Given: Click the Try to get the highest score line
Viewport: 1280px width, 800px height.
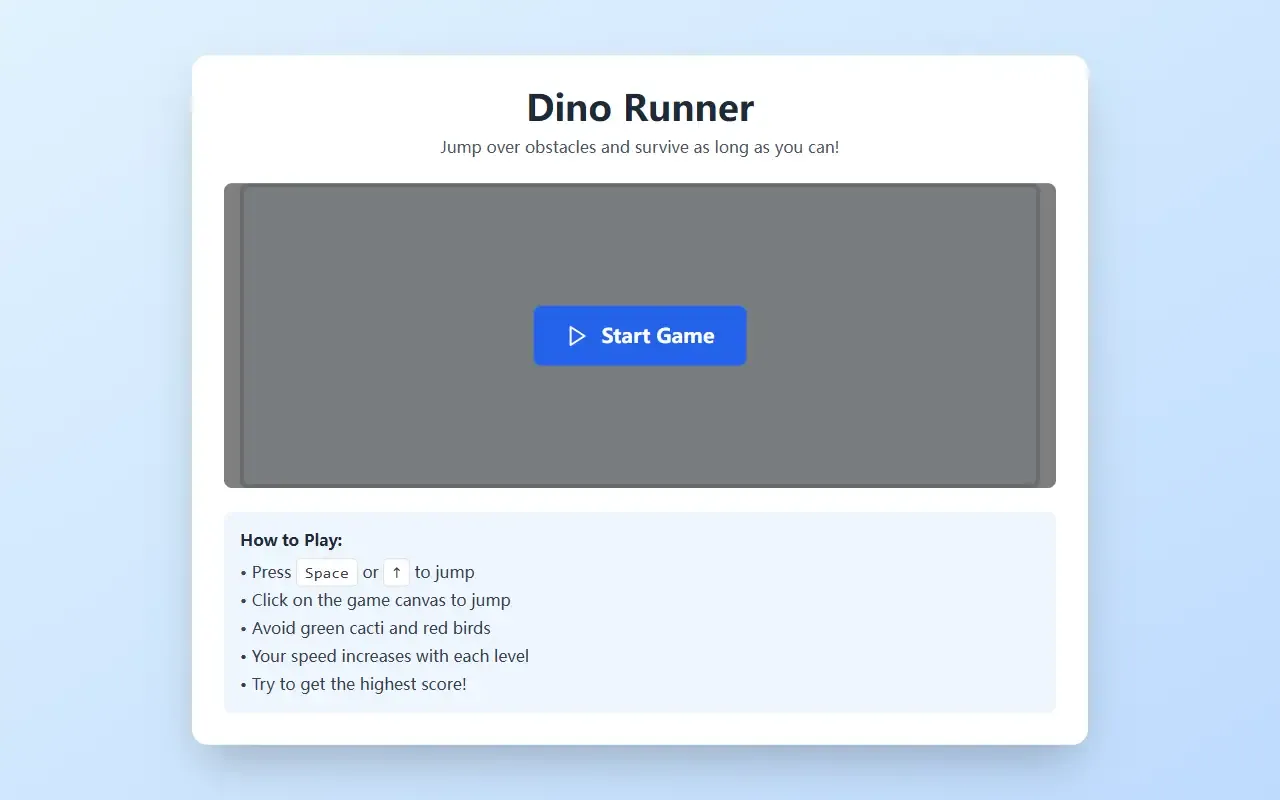Looking at the screenshot, I should coord(353,684).
